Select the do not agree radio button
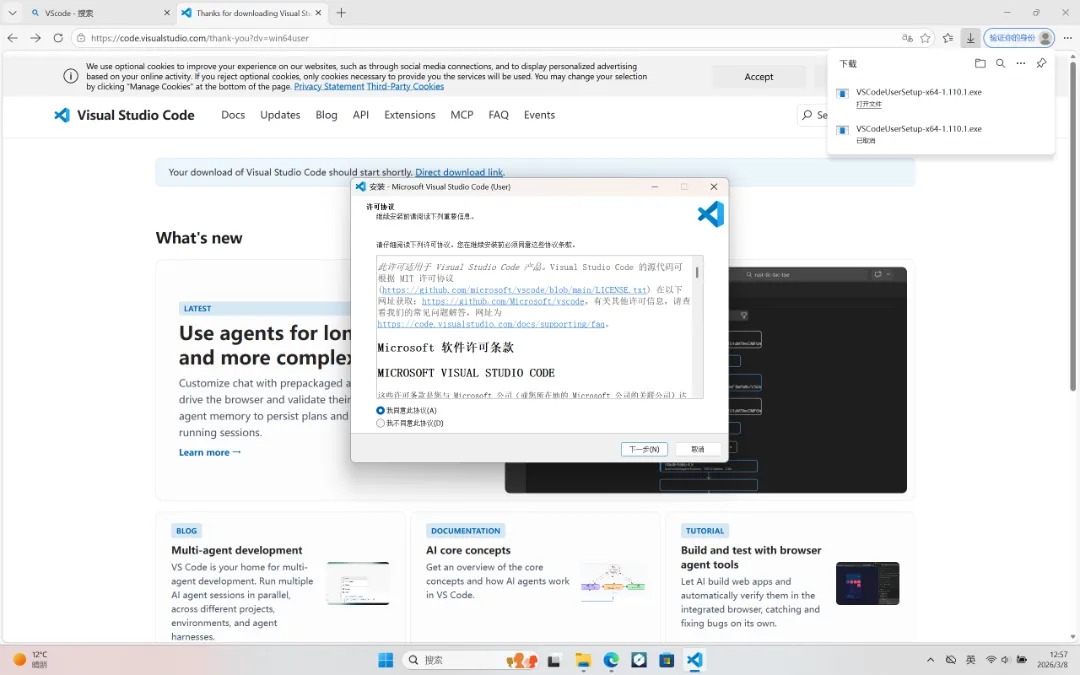Screen dimensions: 1080x675 (380, 424)
